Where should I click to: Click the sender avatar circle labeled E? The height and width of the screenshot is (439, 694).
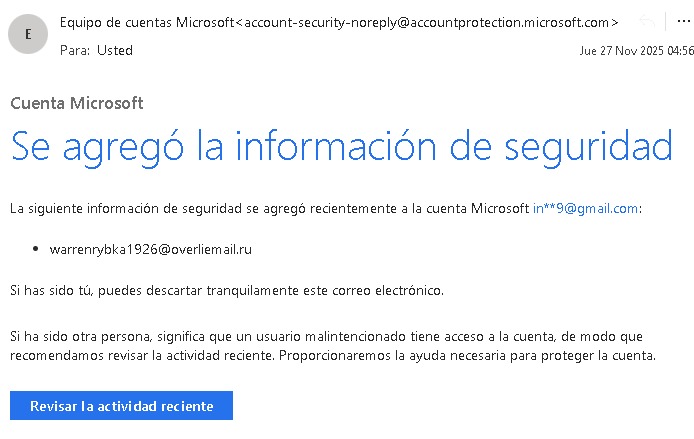27,34
